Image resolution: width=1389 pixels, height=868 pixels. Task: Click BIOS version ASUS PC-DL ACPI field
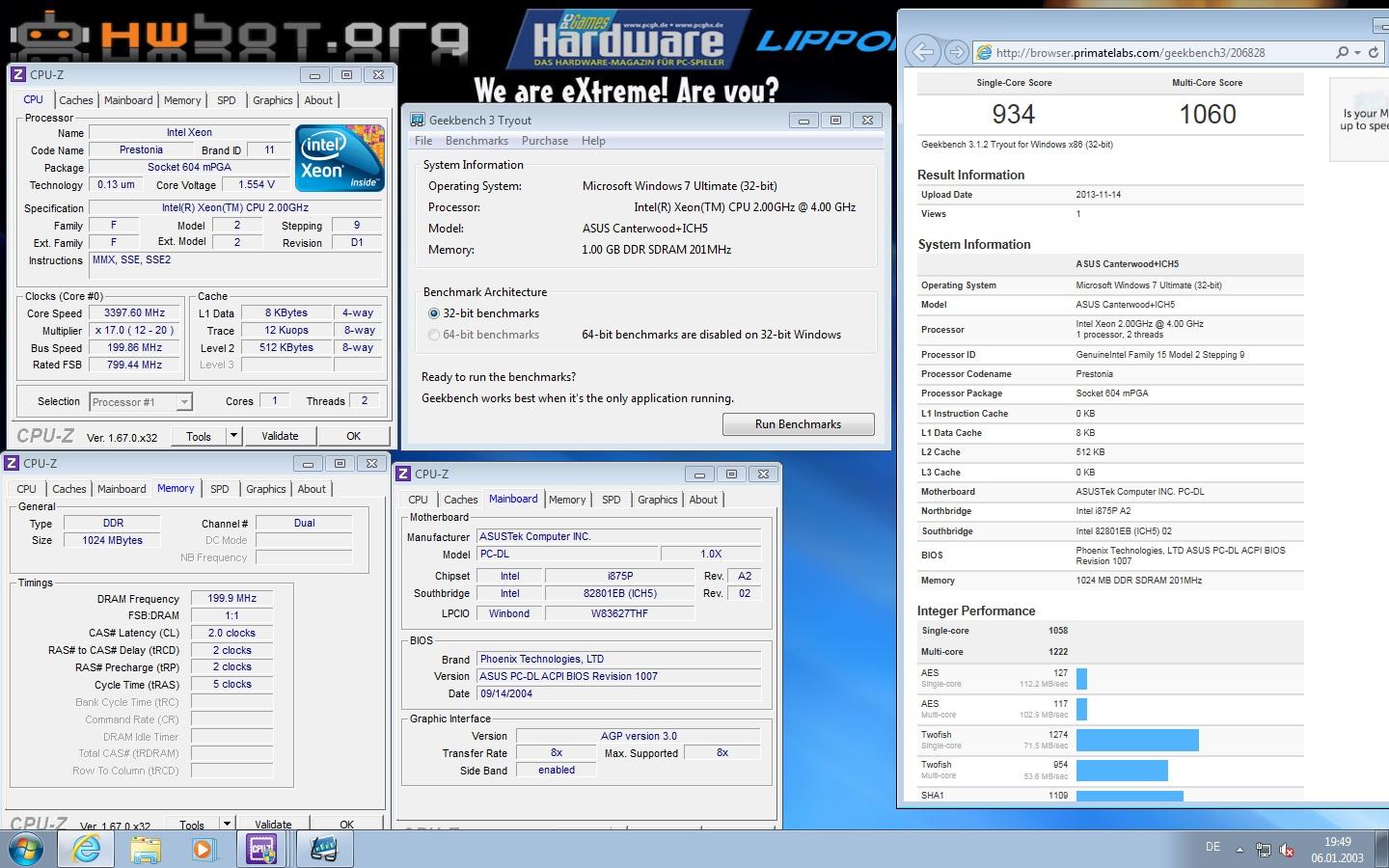click(x=619, y=677)
